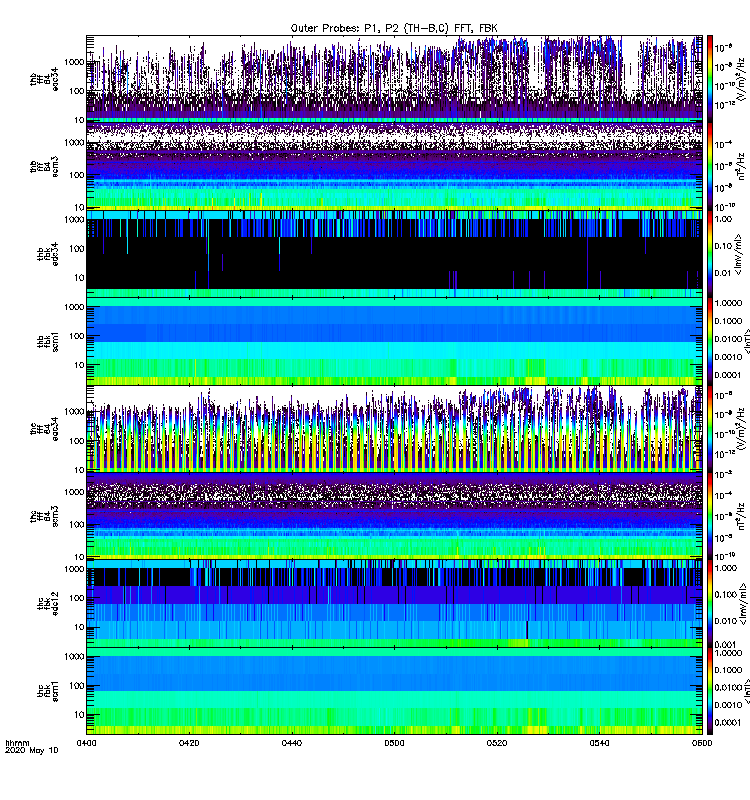Click the 0420 time axis label
The height and width of the screenshot is (800, 750).
[189, 743]
